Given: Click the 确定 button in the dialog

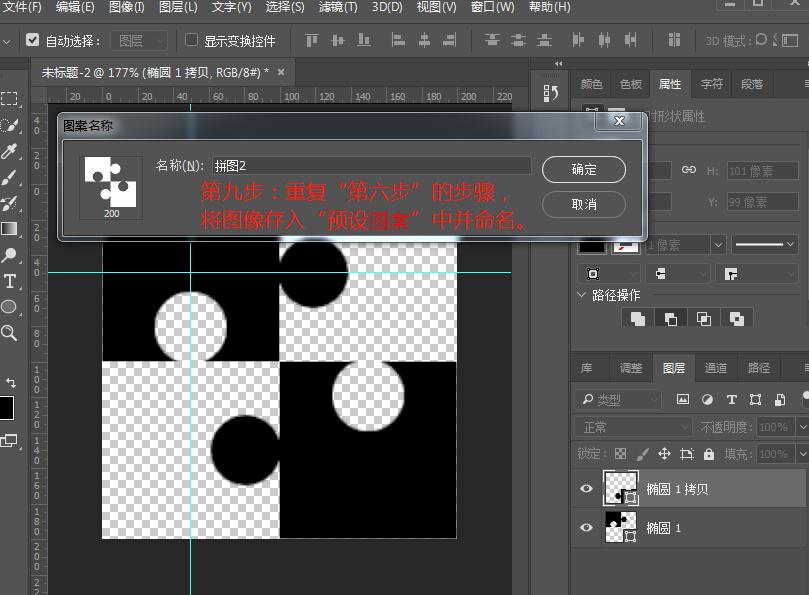Looking at the screenshot, I should click(x=583, y=169).
